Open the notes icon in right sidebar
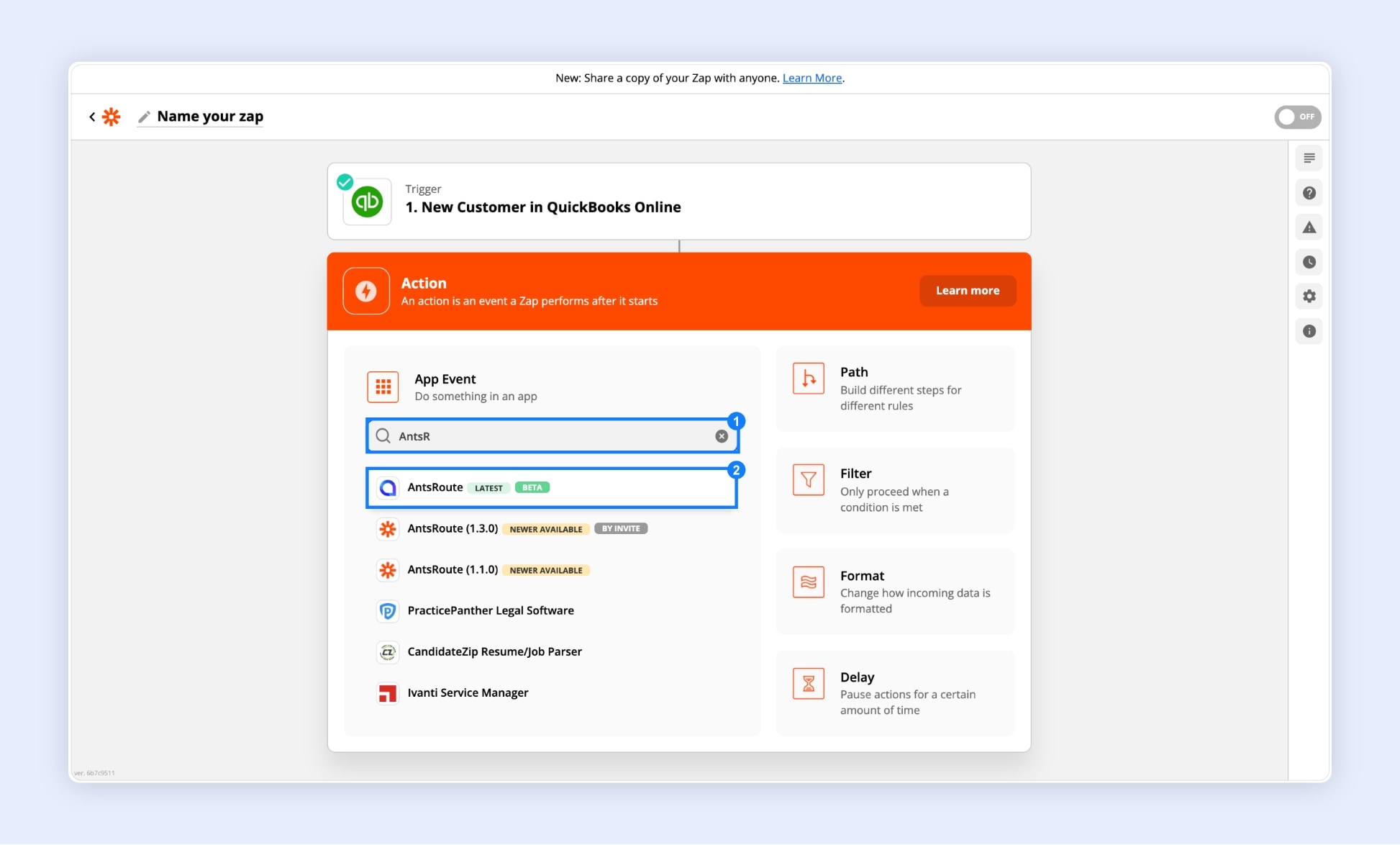Image resolution: width=1400 pixels, height=845 pixels. pyautogui.click(x=1309, y=158)
